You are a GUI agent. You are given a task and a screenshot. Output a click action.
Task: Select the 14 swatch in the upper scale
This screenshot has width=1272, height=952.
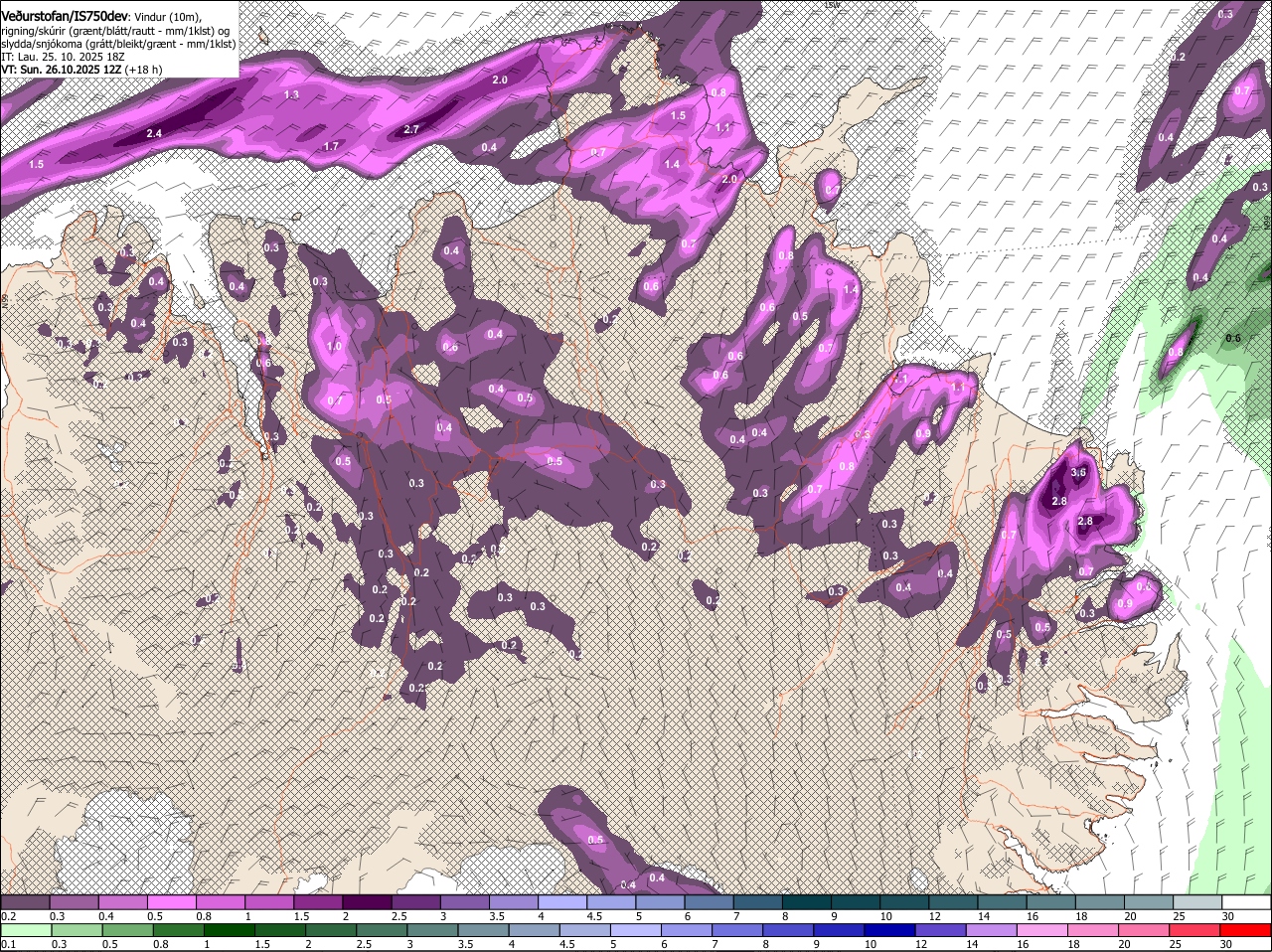[x=1003, y=901]
